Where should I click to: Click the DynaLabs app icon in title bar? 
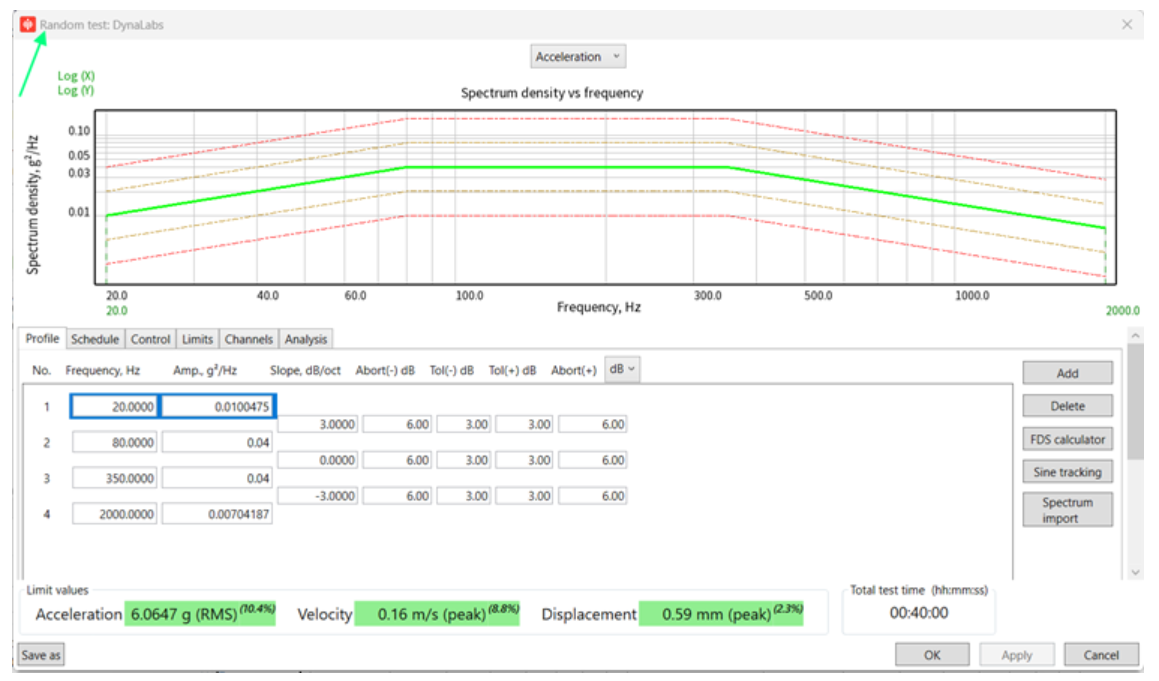click(28, 25)
